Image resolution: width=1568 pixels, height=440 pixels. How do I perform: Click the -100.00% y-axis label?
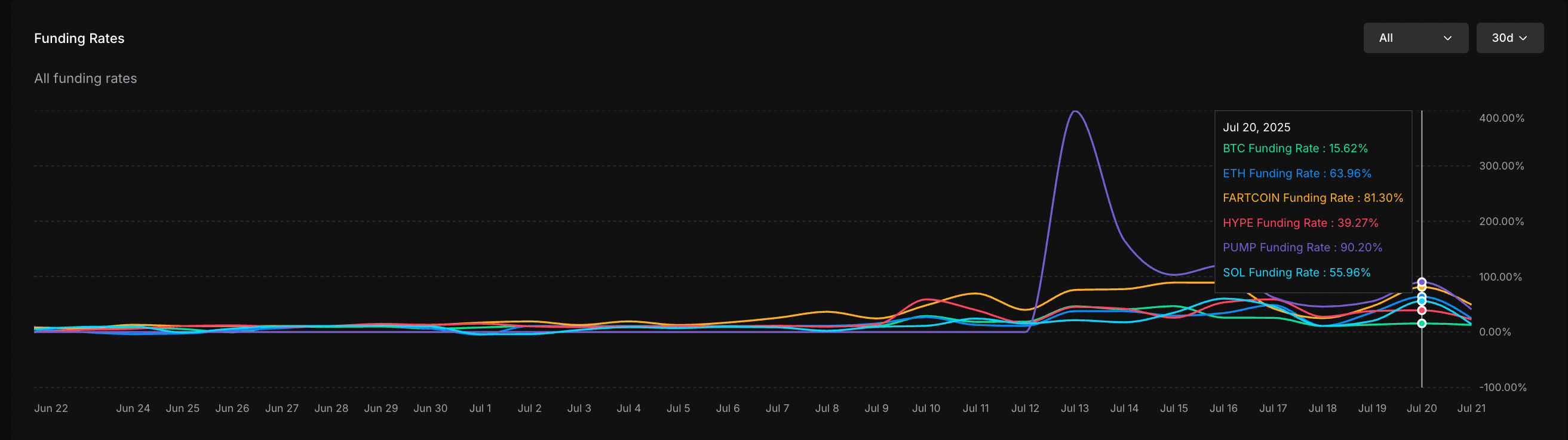1503,387
